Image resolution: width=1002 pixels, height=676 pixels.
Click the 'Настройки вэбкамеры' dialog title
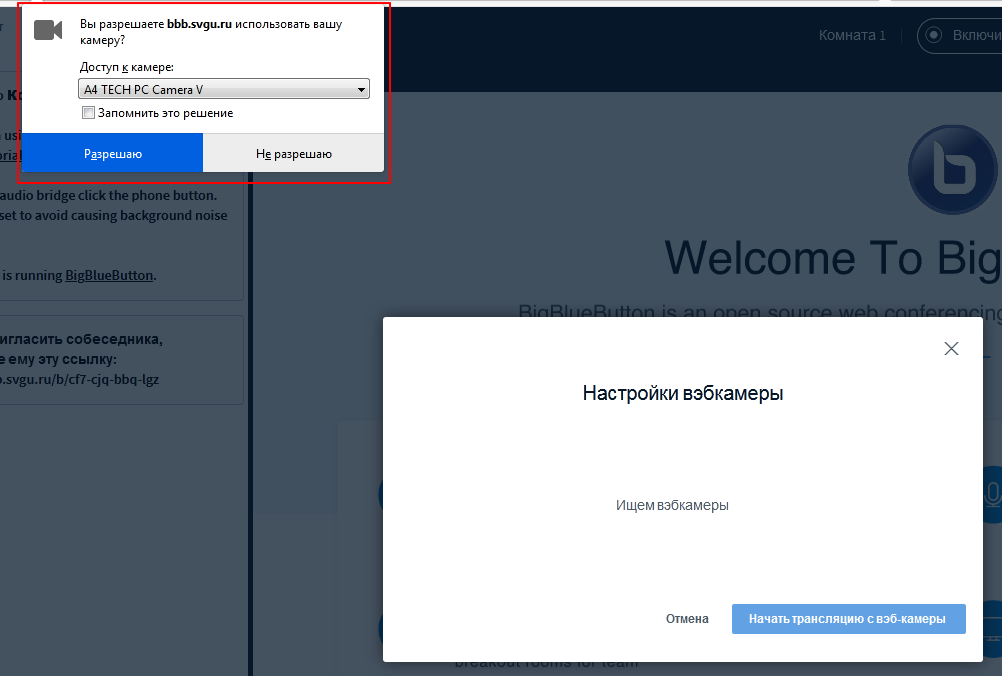[x=682, y=393]
